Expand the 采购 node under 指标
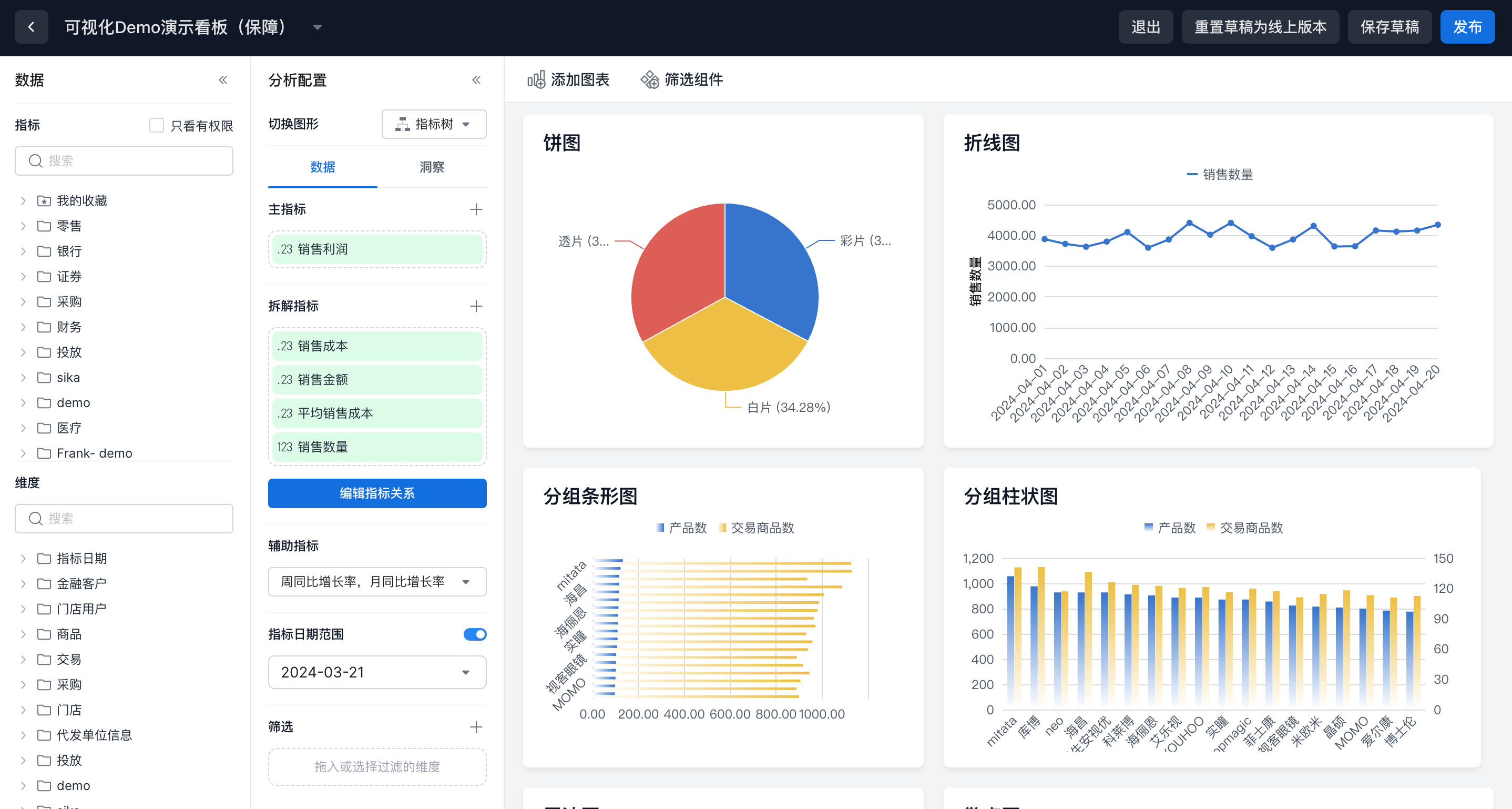Viewport: 1512px width, 809px height. tap(23, 302)
